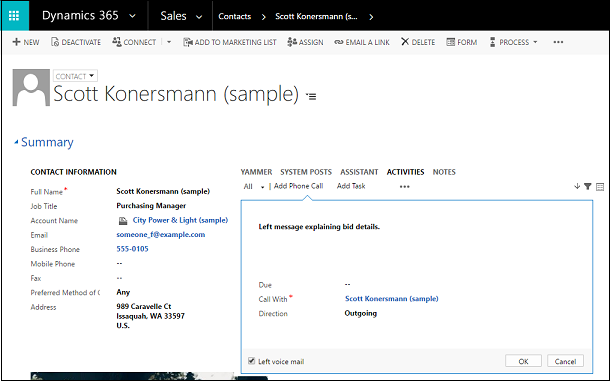Click the Mobile Phone empty value
This screenshot has height=381, width=610.
tap(119, 263)
